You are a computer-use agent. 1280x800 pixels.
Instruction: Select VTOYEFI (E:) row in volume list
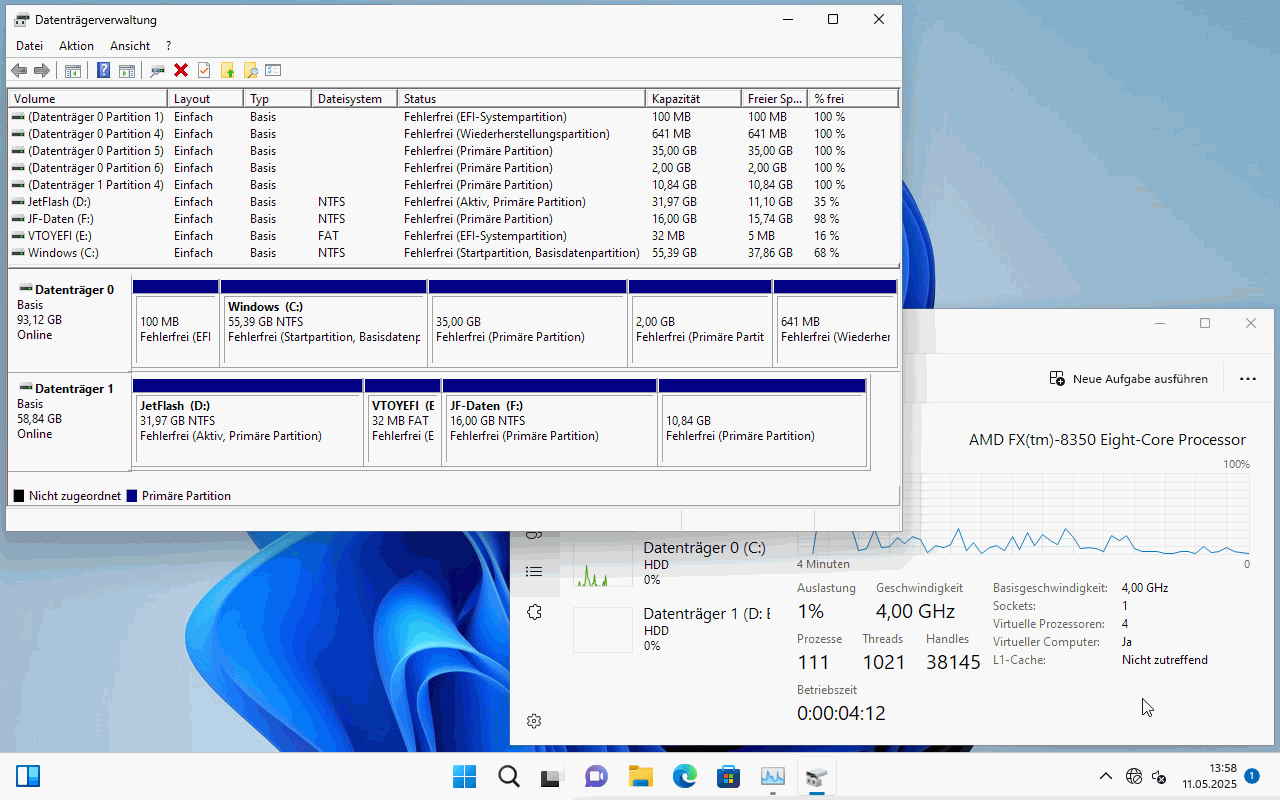coord(454,236)
